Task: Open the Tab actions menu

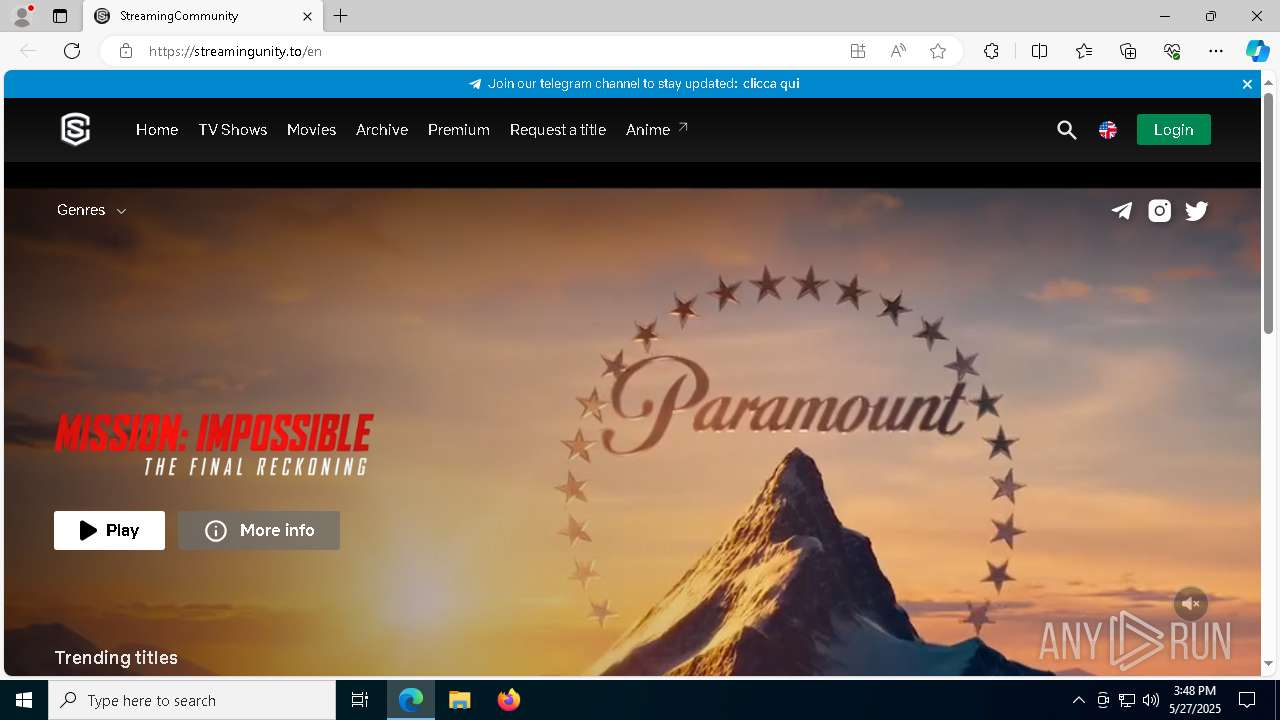Action: [x=60, y=16]
